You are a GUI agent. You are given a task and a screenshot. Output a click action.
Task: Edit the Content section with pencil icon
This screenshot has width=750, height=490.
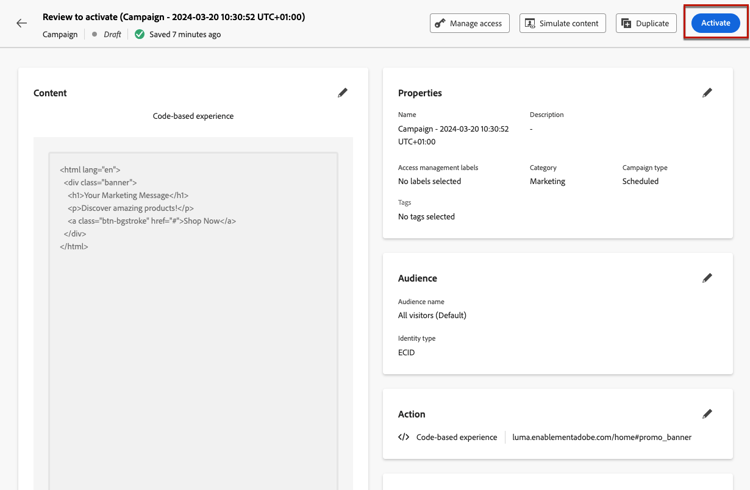(342, 93)
